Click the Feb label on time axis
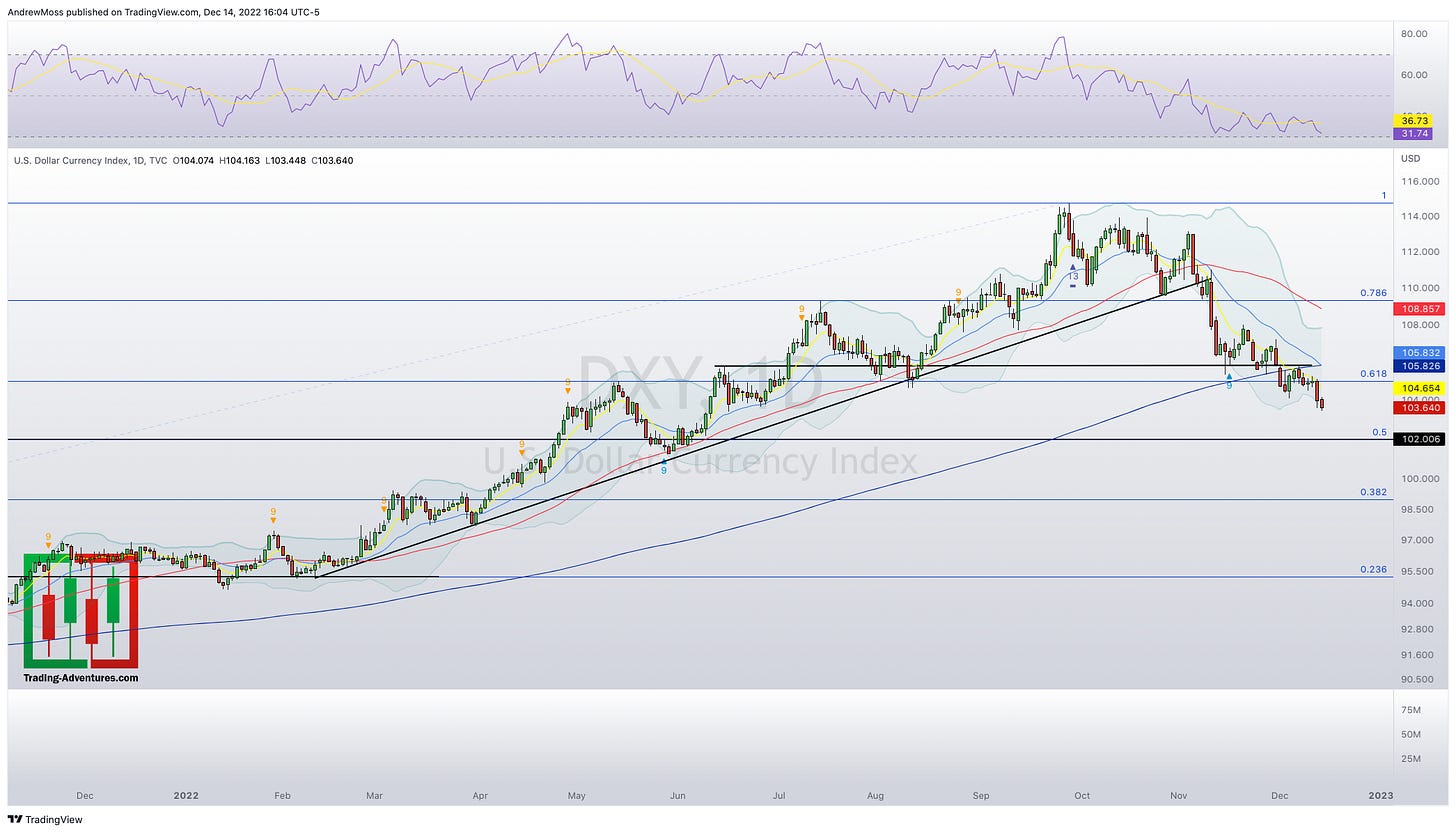Viewport: 1456px width, 833px height. click(x=282, y=796)
